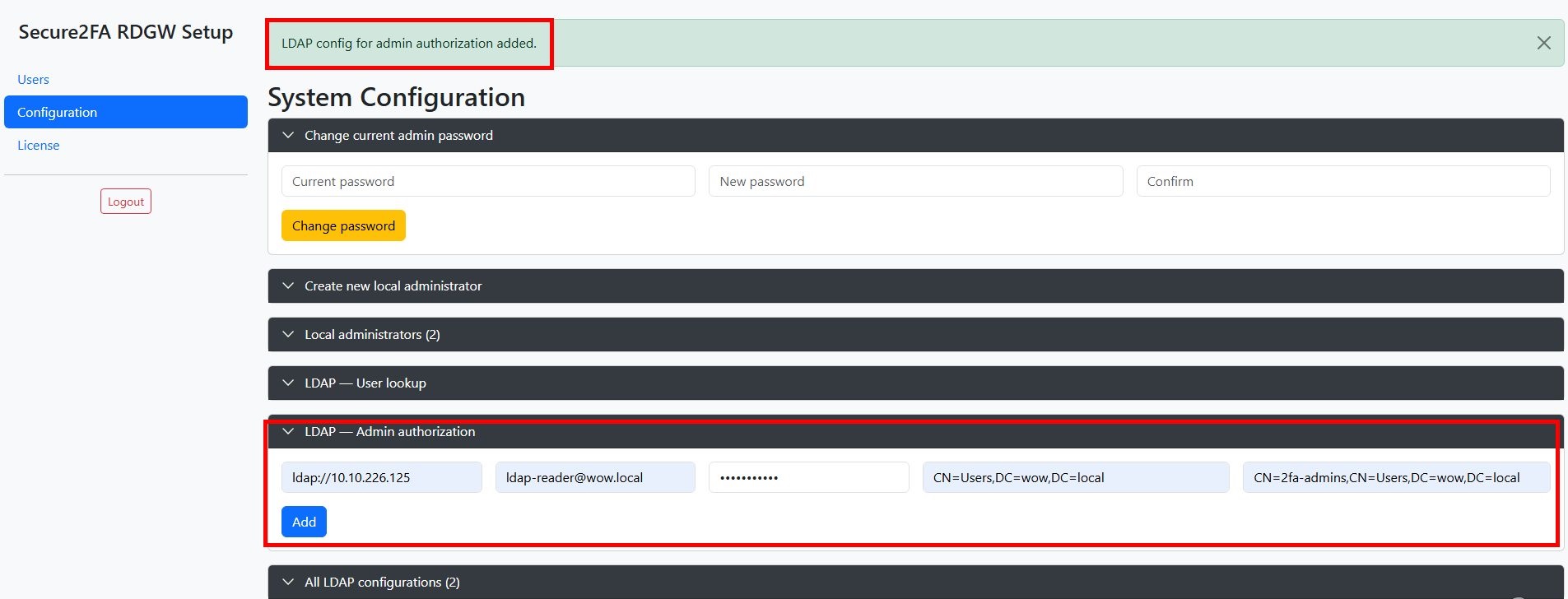The image size is (1568, 599).
Task: Click the ldap-reader@wow.local bind user field
Action: [x=595, y=478]
